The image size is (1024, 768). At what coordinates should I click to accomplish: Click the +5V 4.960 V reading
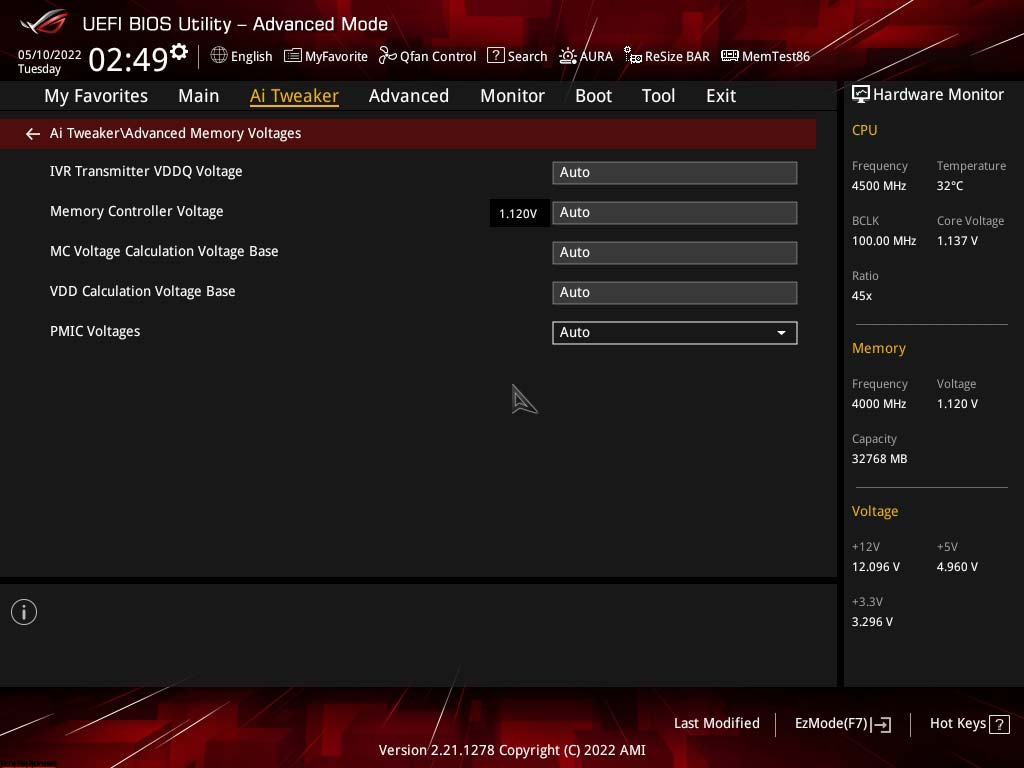coord(957,567)
